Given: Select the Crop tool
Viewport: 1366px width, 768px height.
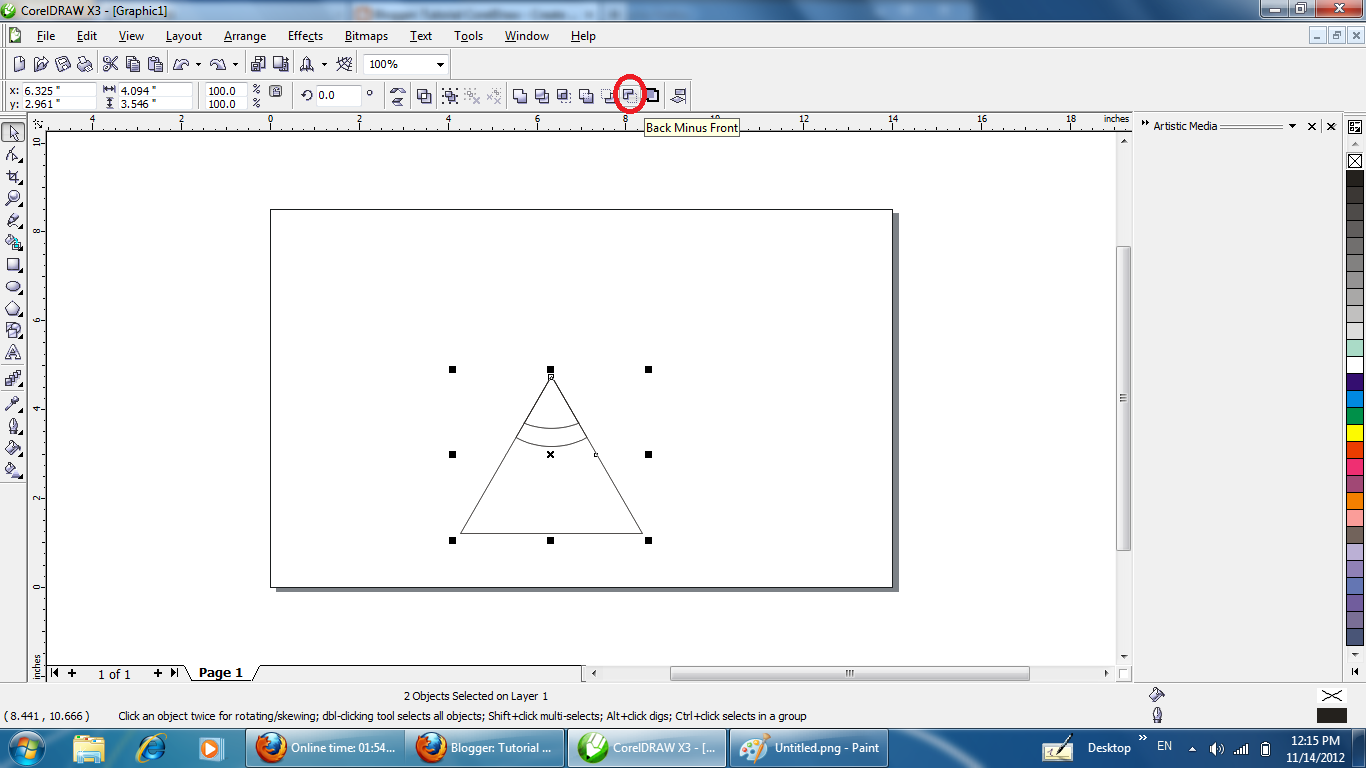Looking at the screenshot, I should coord(14,177).
